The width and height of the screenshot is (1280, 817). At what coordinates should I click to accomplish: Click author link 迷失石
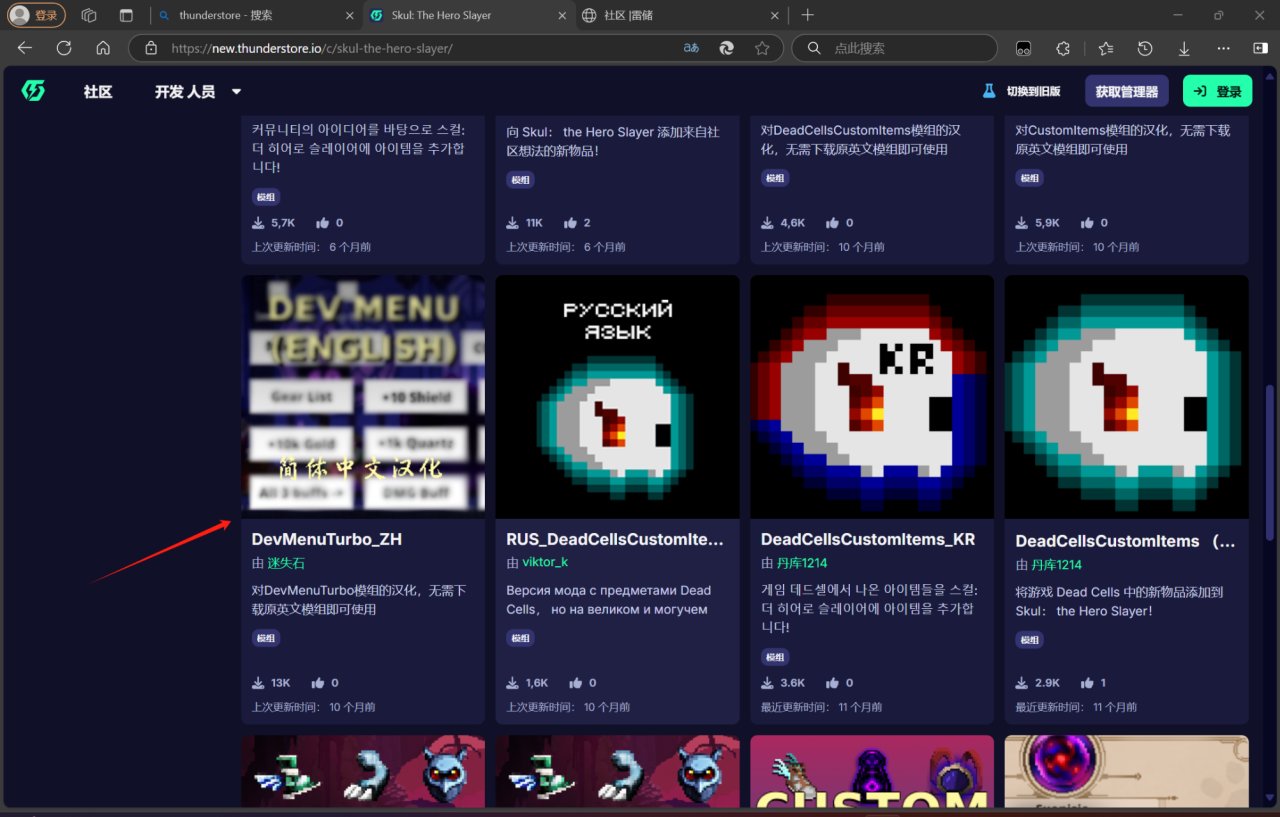286,563
